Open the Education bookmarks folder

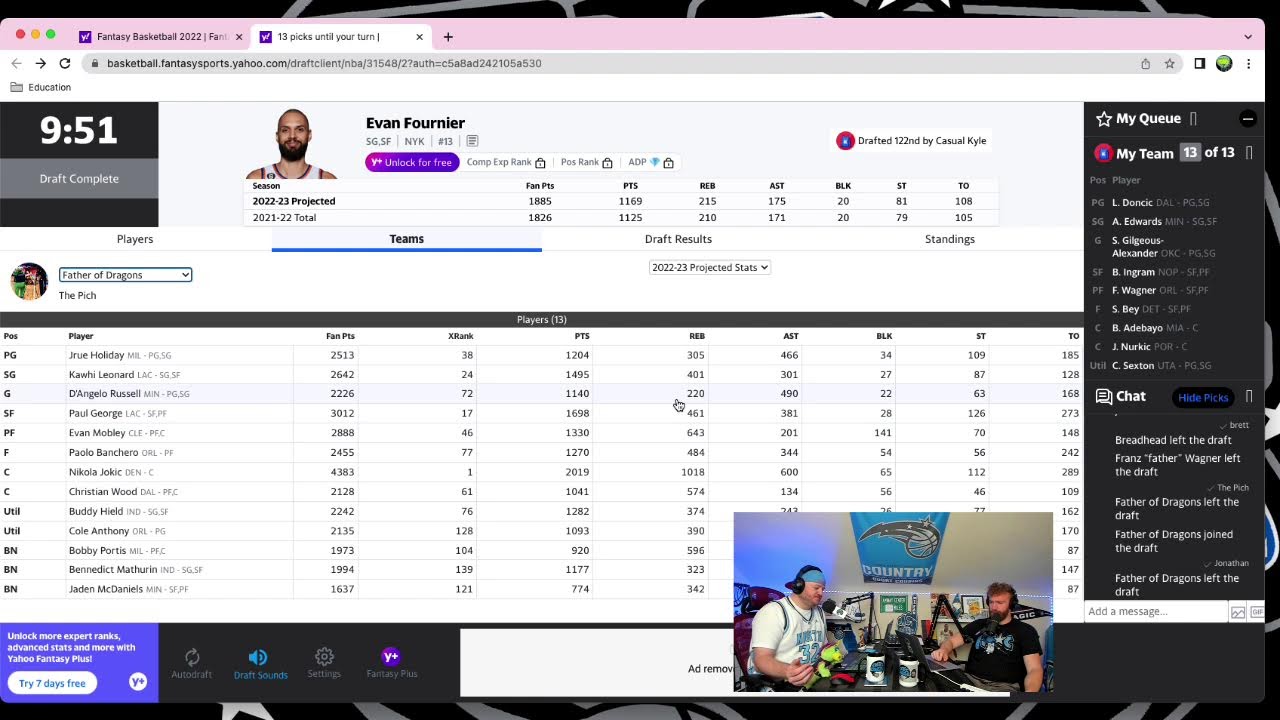(x=41, y=87)
